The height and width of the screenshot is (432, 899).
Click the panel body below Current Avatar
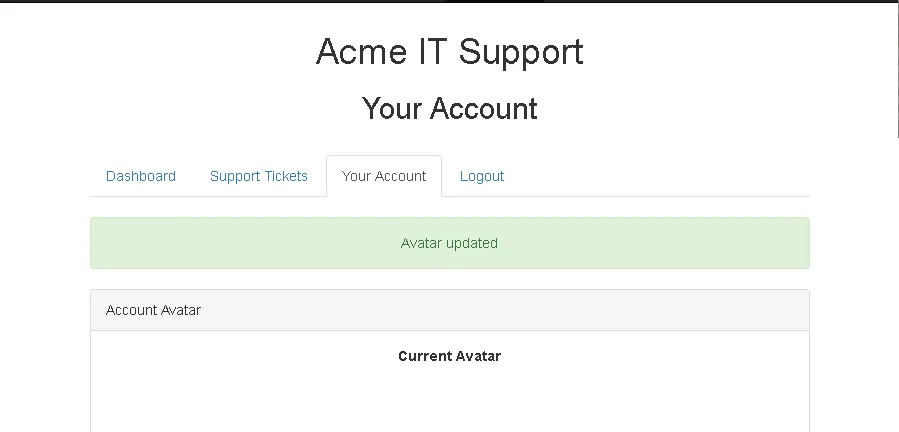point(449,400)
